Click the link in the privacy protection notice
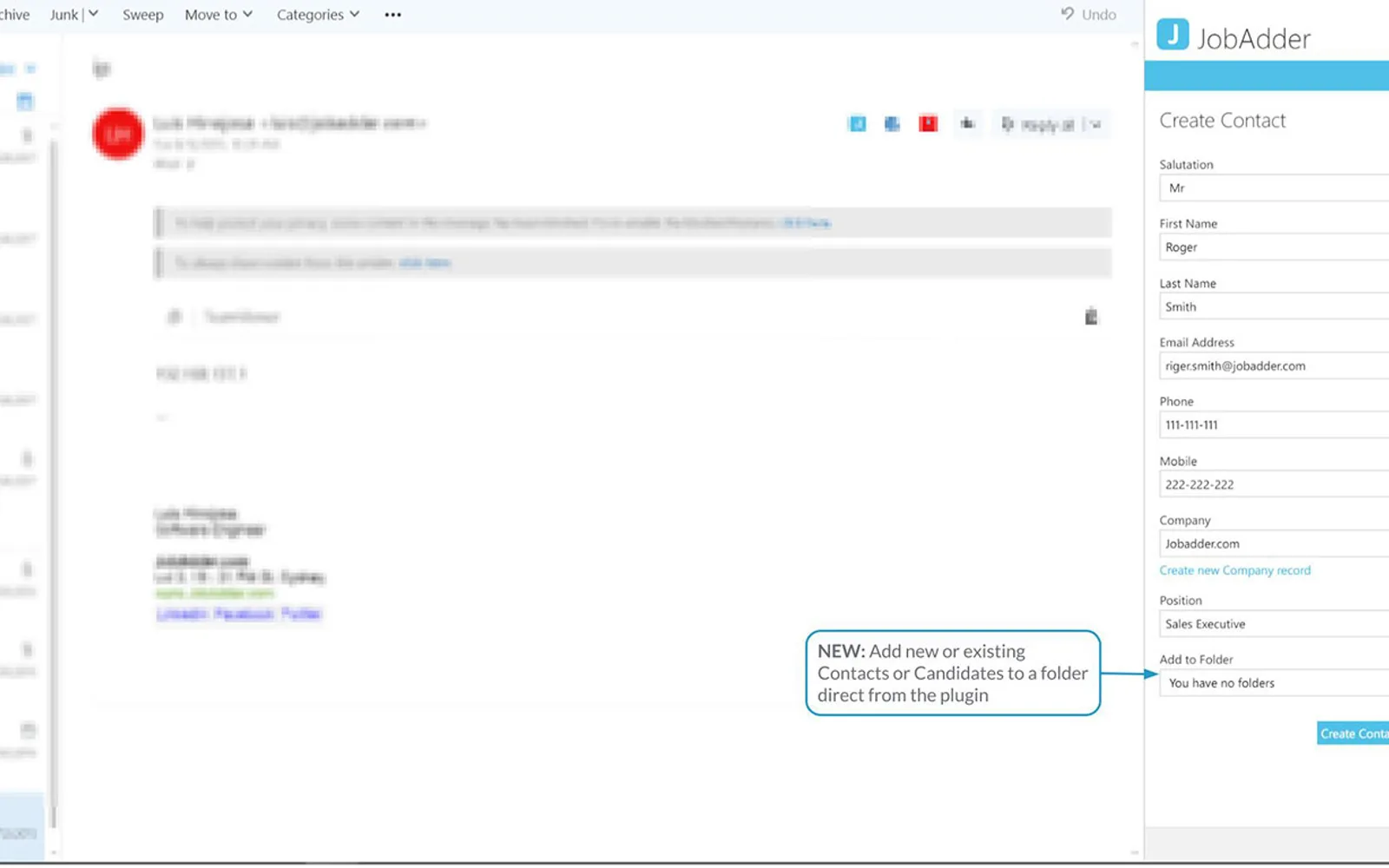The width and height of the screenshot is (1389, 868). (806, 223)
